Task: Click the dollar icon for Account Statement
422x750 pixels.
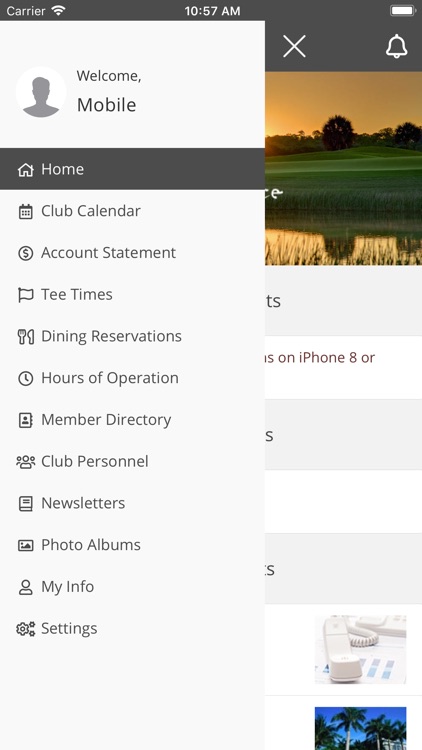Action: click(x=25, y=253)
